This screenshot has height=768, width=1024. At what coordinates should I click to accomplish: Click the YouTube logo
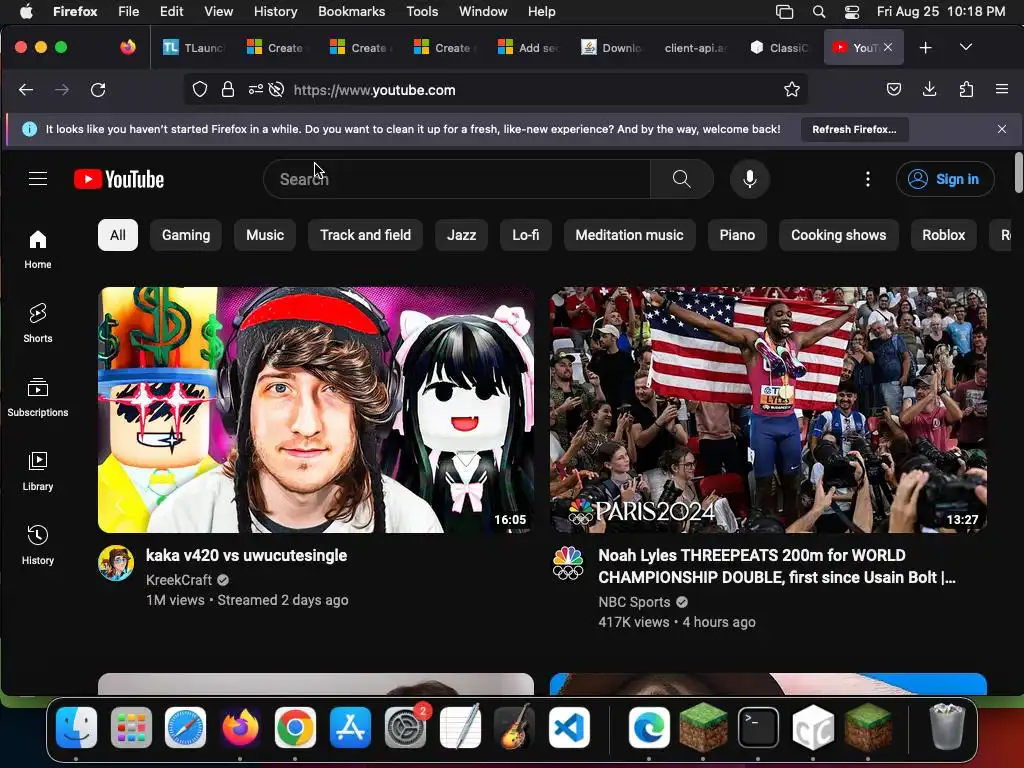click(x=119, y=179)
